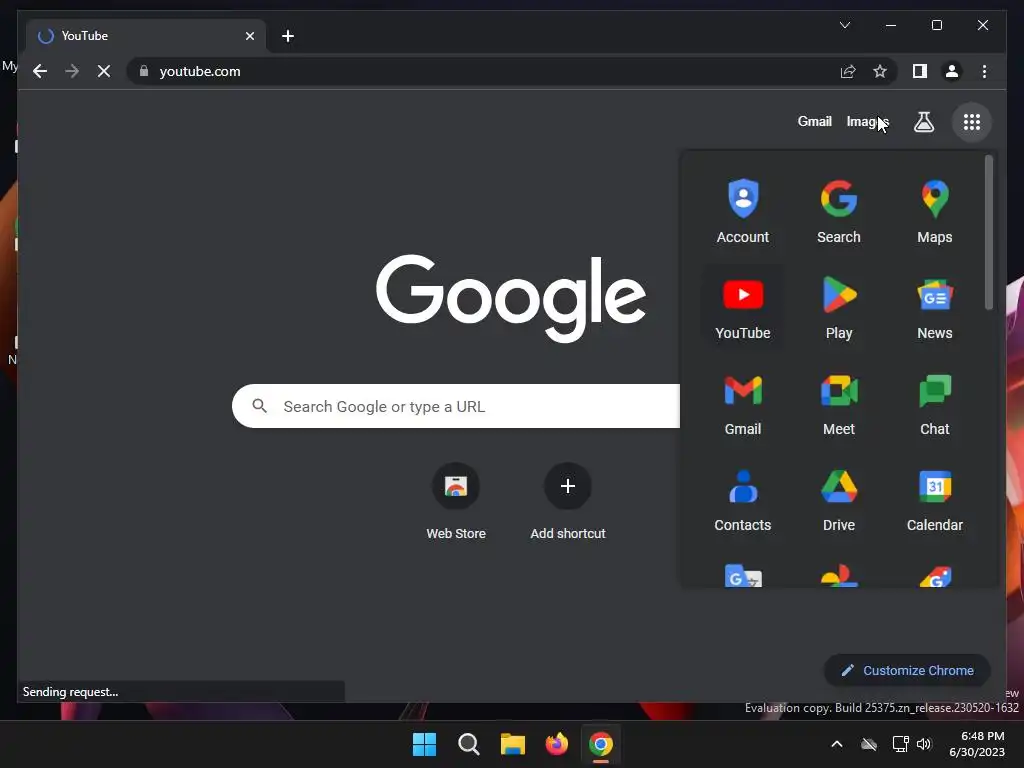
Task: Open Google Shopping app icon
Action: tap(935, 575)
